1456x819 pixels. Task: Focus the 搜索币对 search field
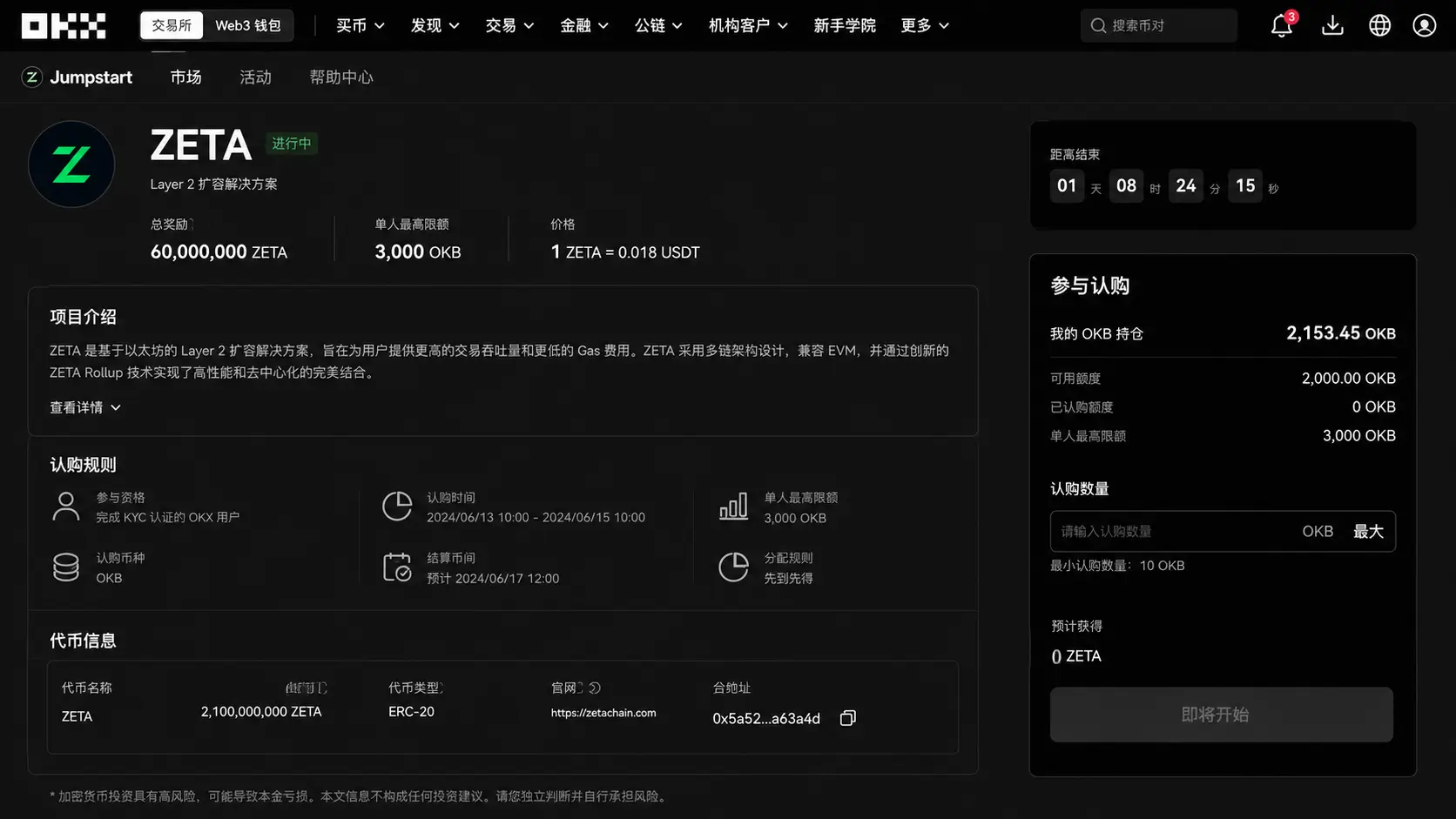(1158, 25)
